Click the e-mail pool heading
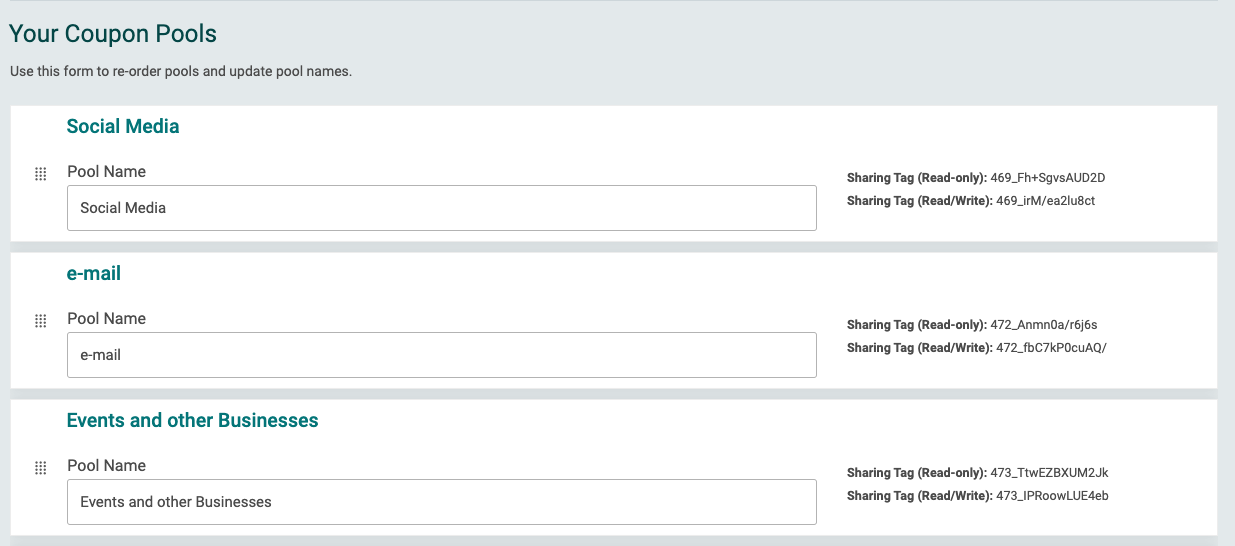1235x546 pixels. click(x=94, y=274)
